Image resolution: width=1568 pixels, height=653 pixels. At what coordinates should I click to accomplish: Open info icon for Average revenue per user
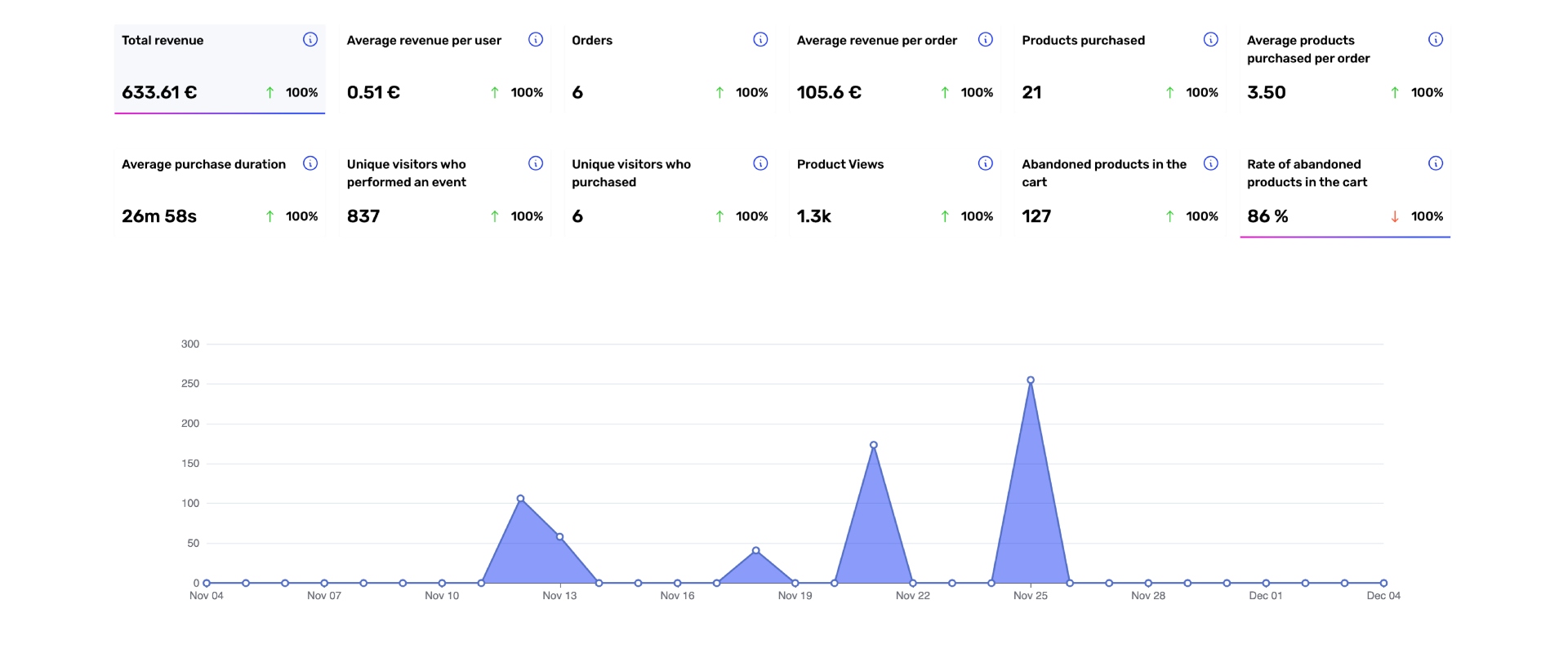(536, 39)
